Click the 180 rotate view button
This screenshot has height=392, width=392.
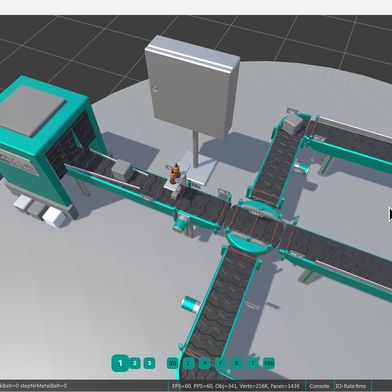(269, 363)
